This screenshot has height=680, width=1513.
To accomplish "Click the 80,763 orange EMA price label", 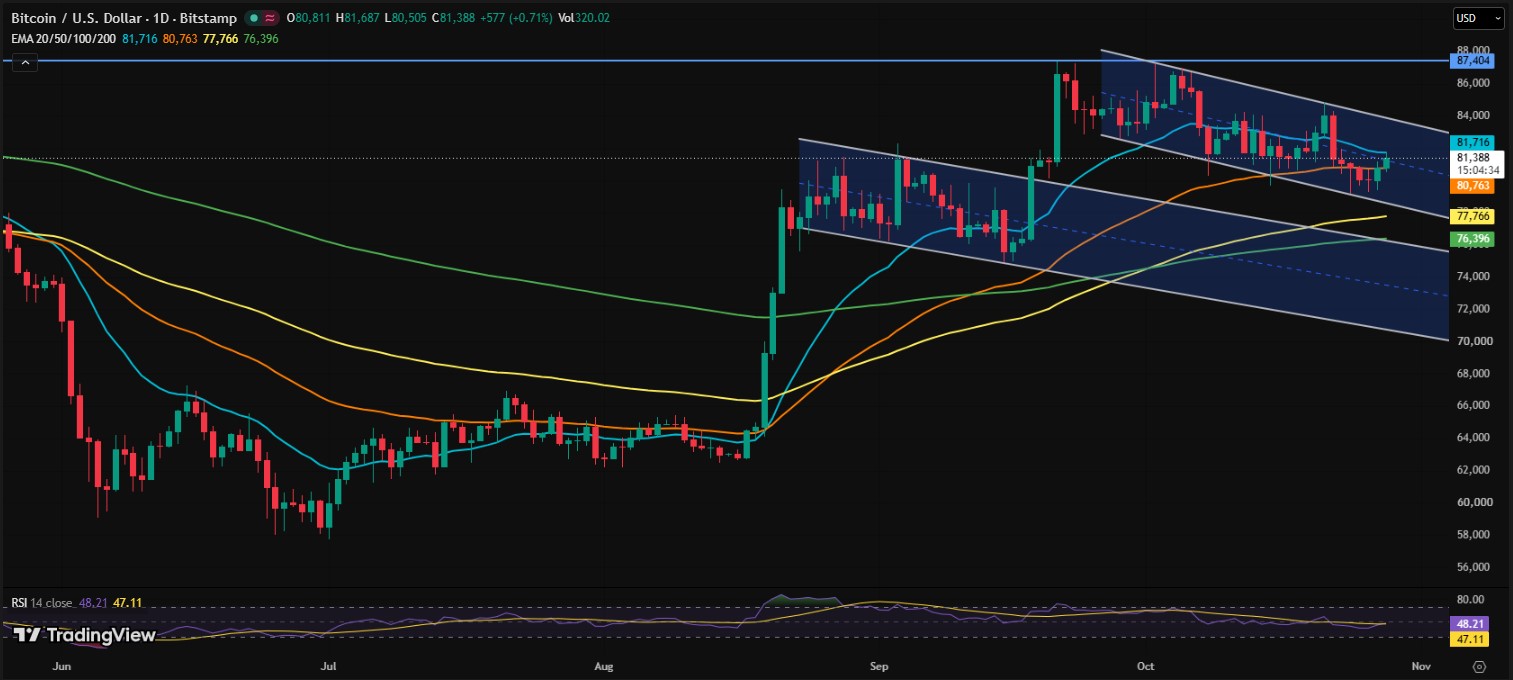I will pos(1474,186).
